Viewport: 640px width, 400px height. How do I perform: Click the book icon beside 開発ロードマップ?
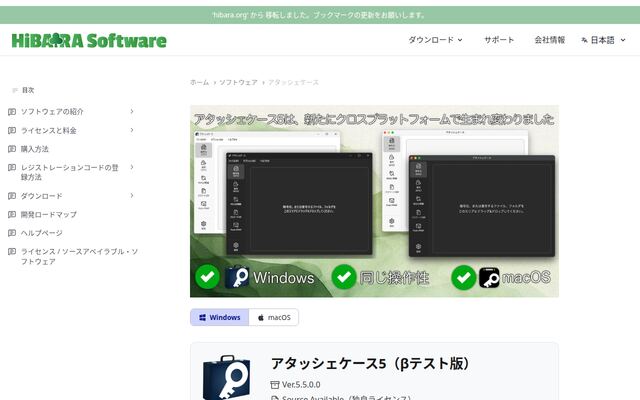click(12, 214)
